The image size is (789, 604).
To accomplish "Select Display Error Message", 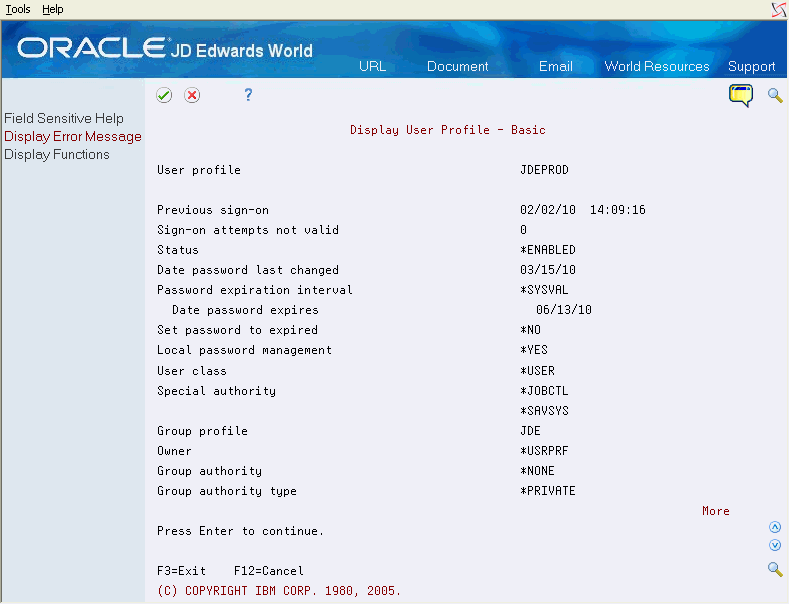I will pyautogui.click(x=73, y=136).
